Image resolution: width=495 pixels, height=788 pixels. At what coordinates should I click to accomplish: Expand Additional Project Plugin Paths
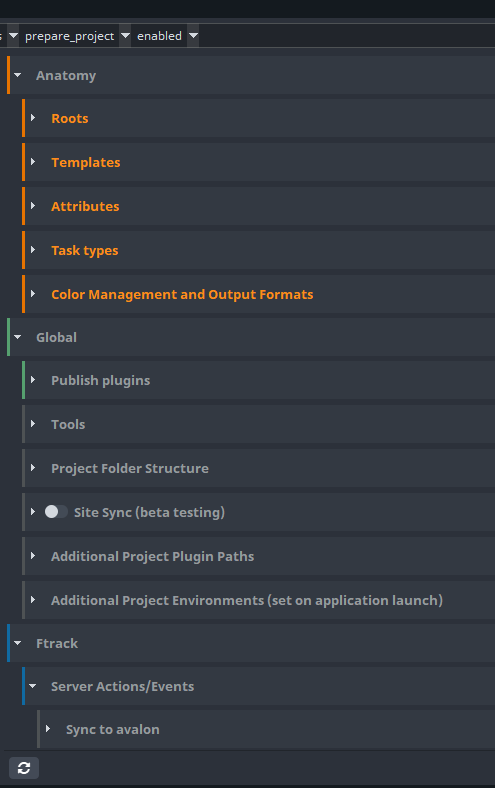coord(33,556)
